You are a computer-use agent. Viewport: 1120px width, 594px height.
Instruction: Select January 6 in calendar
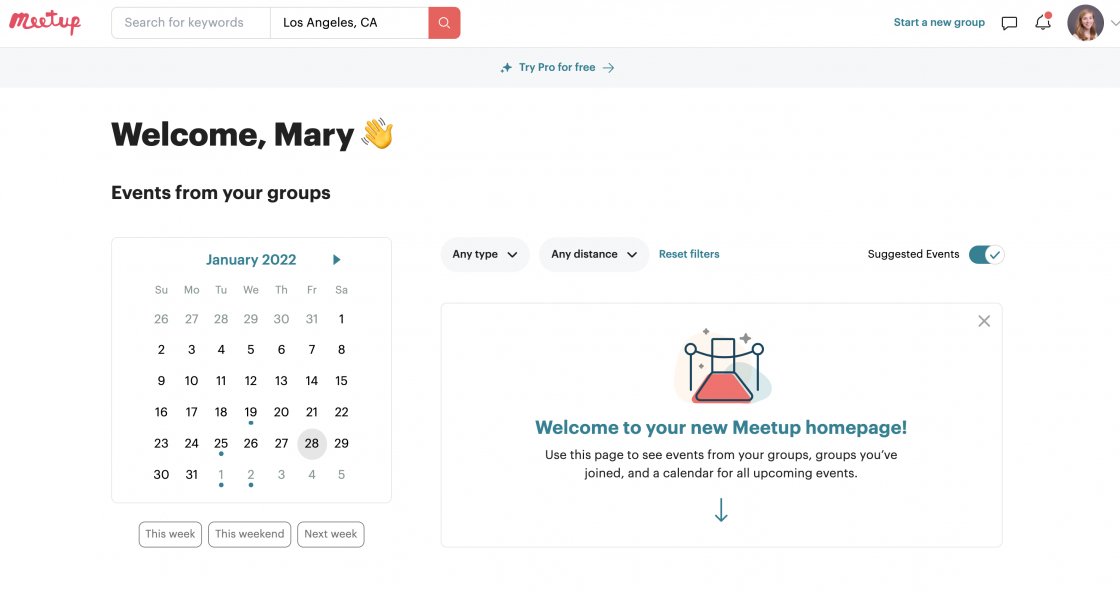281,350
